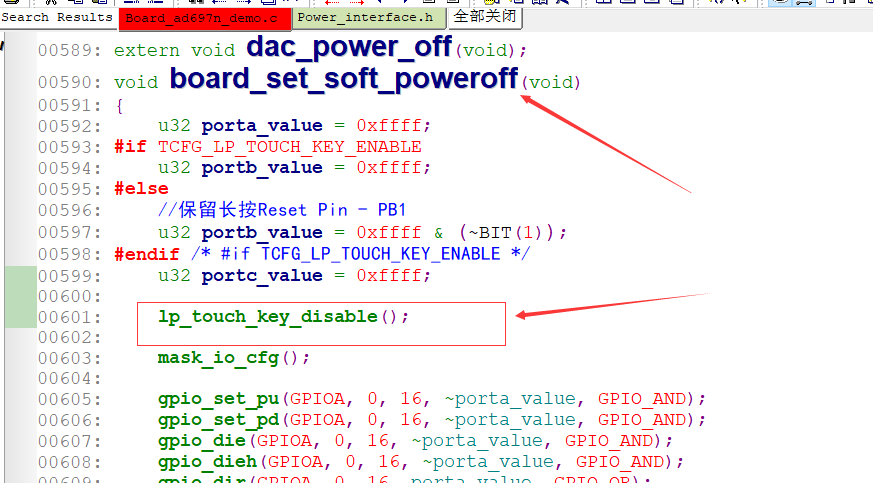Click the dac_power_off function name
The height and width of the screenshot is (483, 873).
point(349,47)
